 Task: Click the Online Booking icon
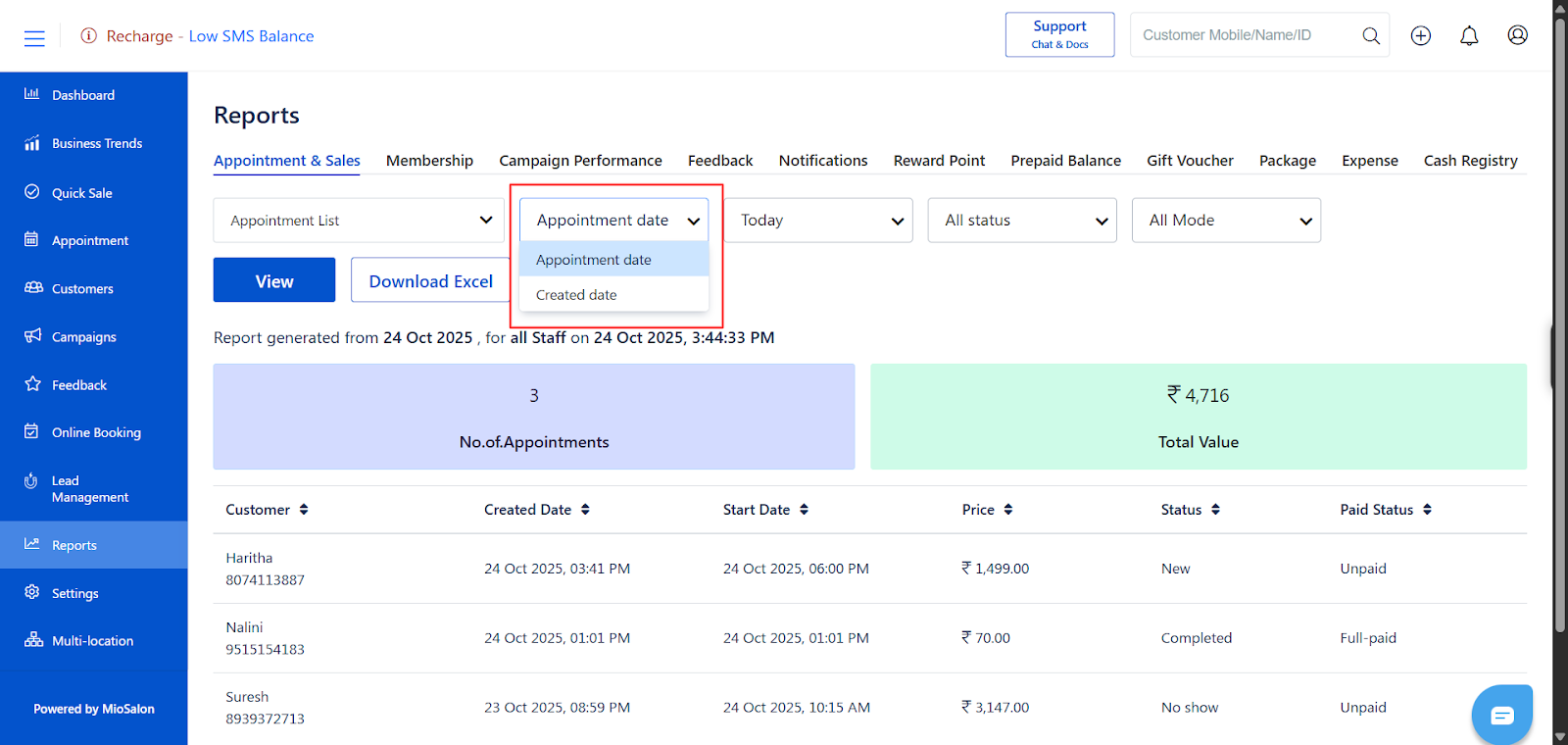(32, 431)
